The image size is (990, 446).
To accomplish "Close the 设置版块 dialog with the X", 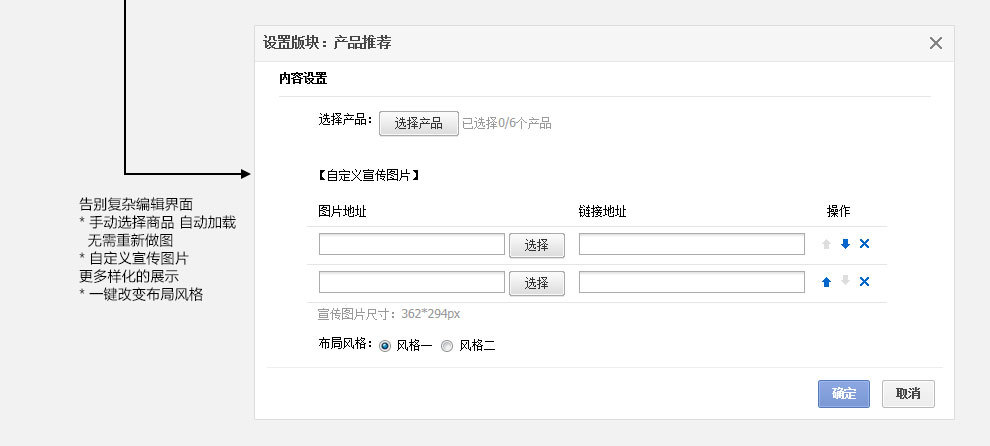I will (x=936, y=43).
